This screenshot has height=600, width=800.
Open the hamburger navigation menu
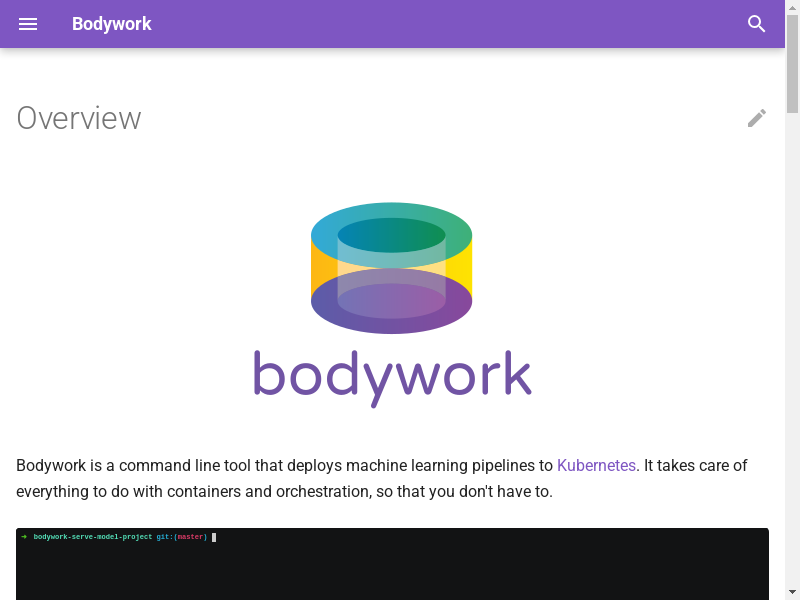(x=28, y=24)
